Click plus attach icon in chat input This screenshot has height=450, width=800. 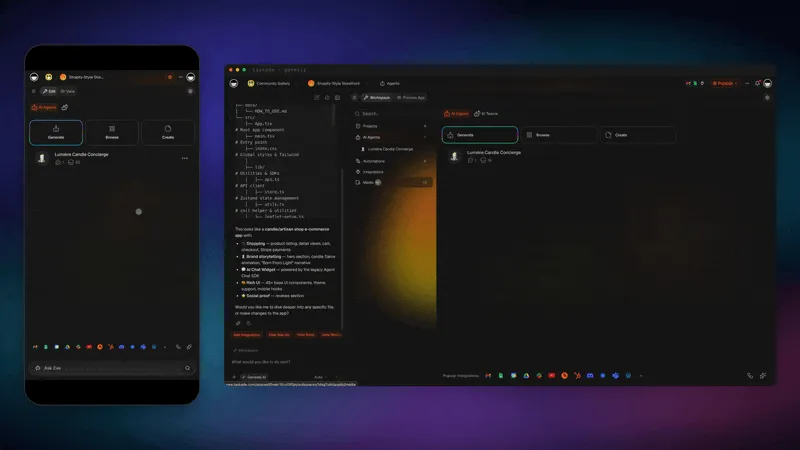[x=234, y=377]
